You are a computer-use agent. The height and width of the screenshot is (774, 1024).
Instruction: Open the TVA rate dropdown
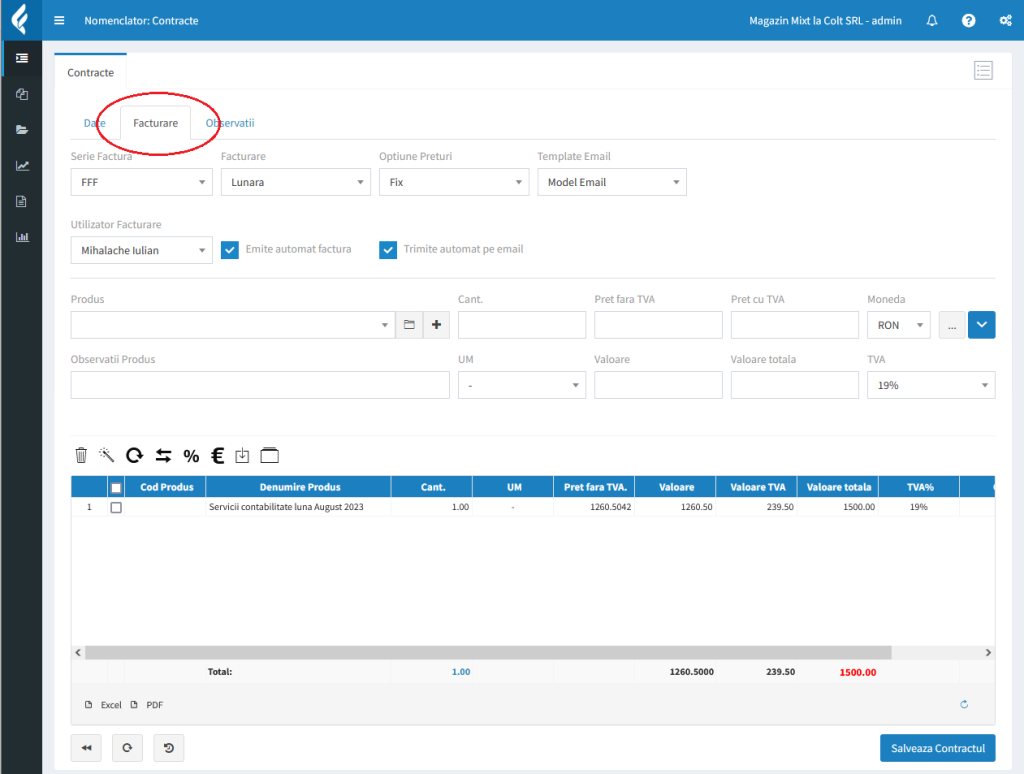[x=931, y=385]
